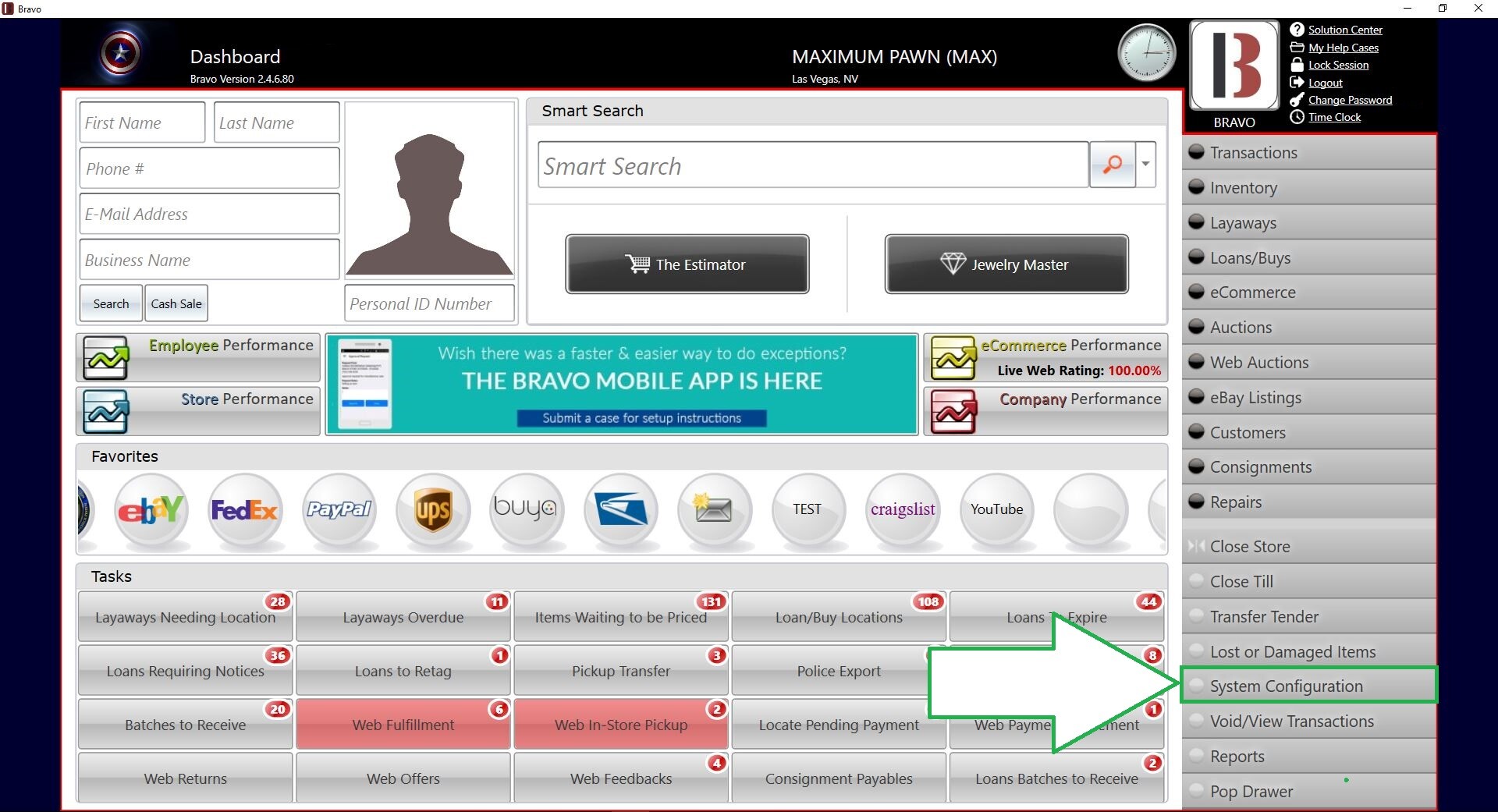Select Close Till in sidebar
The height and width of the screenshot is (812, 1498).
click(1309, 582)
